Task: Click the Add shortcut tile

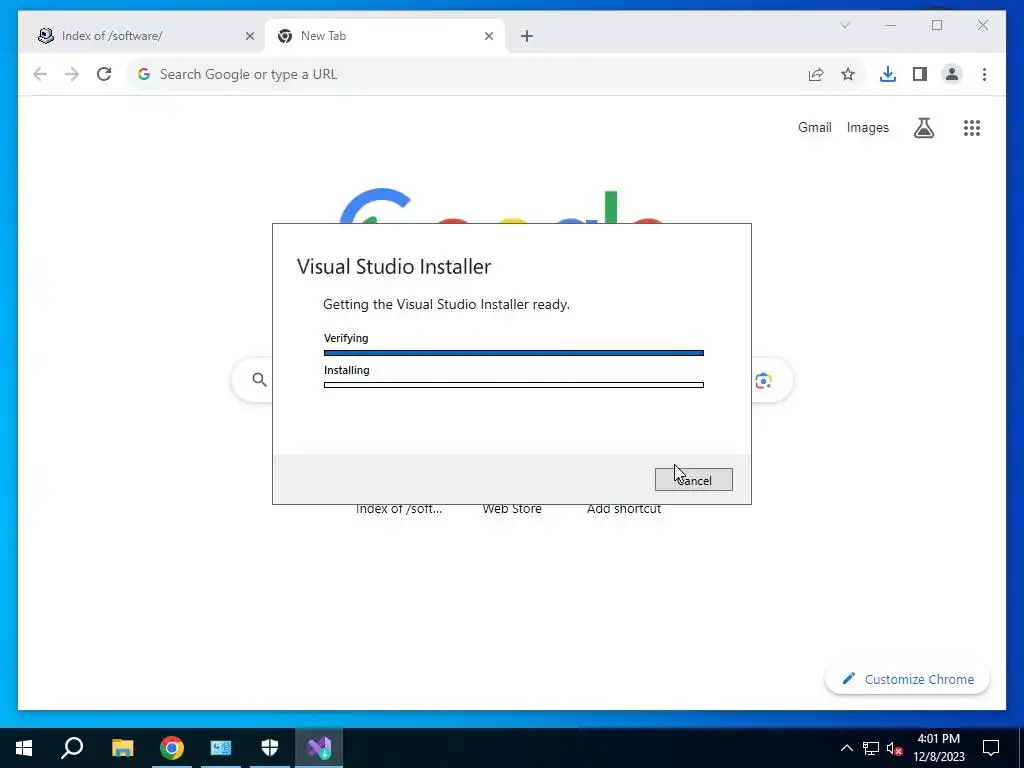Action: click(x=624, y=509)
